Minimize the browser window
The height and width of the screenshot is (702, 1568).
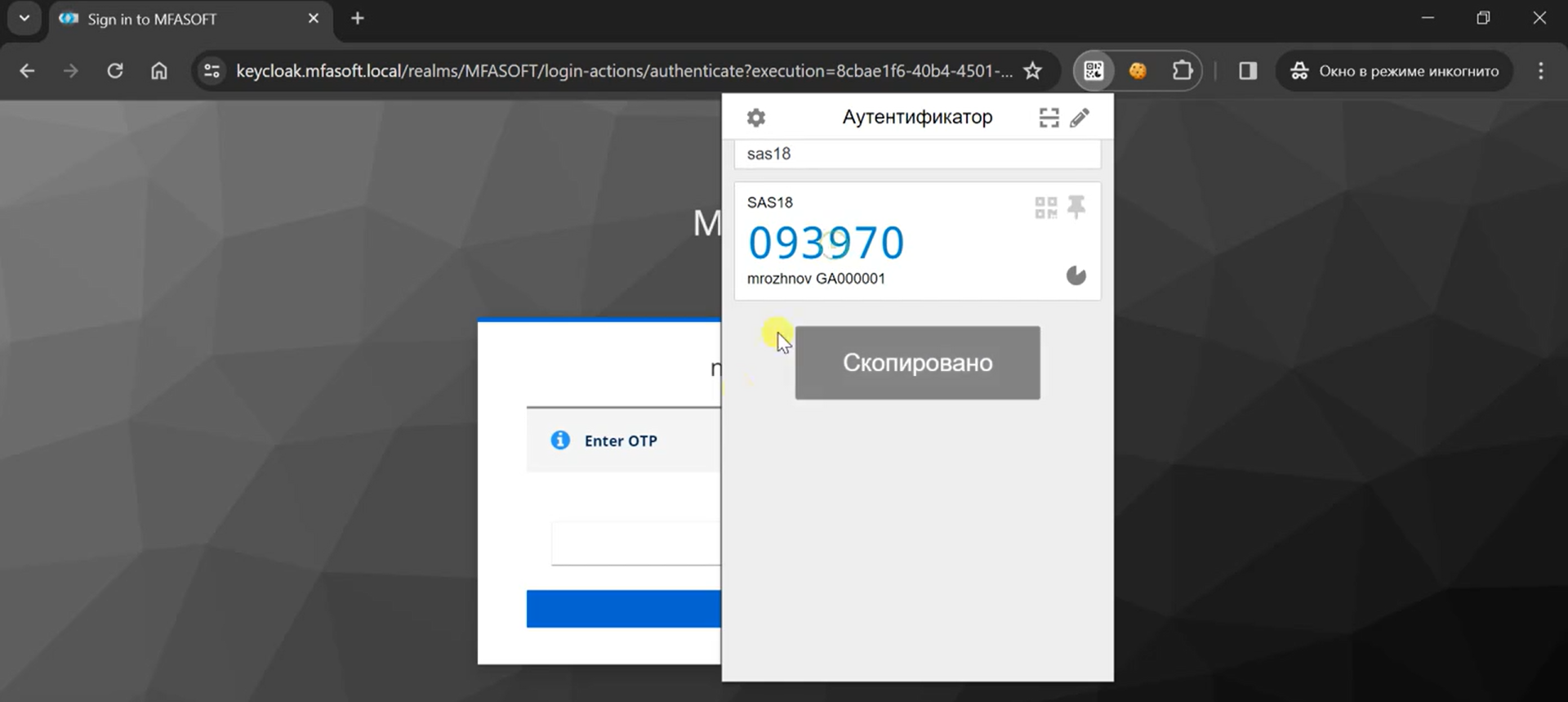1428,18
